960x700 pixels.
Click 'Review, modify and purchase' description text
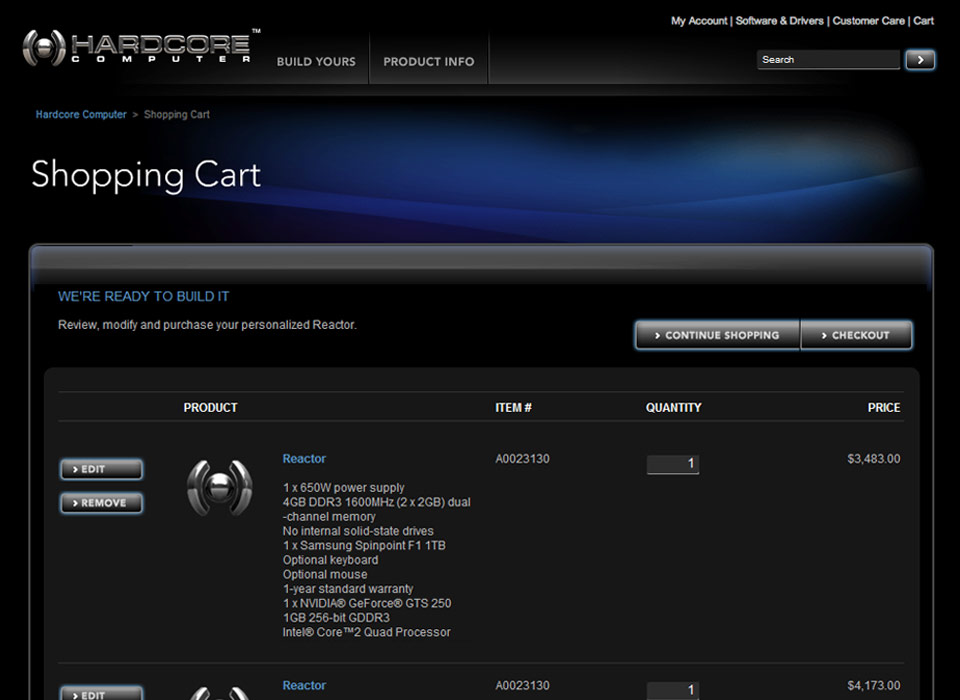click(207, 325)
